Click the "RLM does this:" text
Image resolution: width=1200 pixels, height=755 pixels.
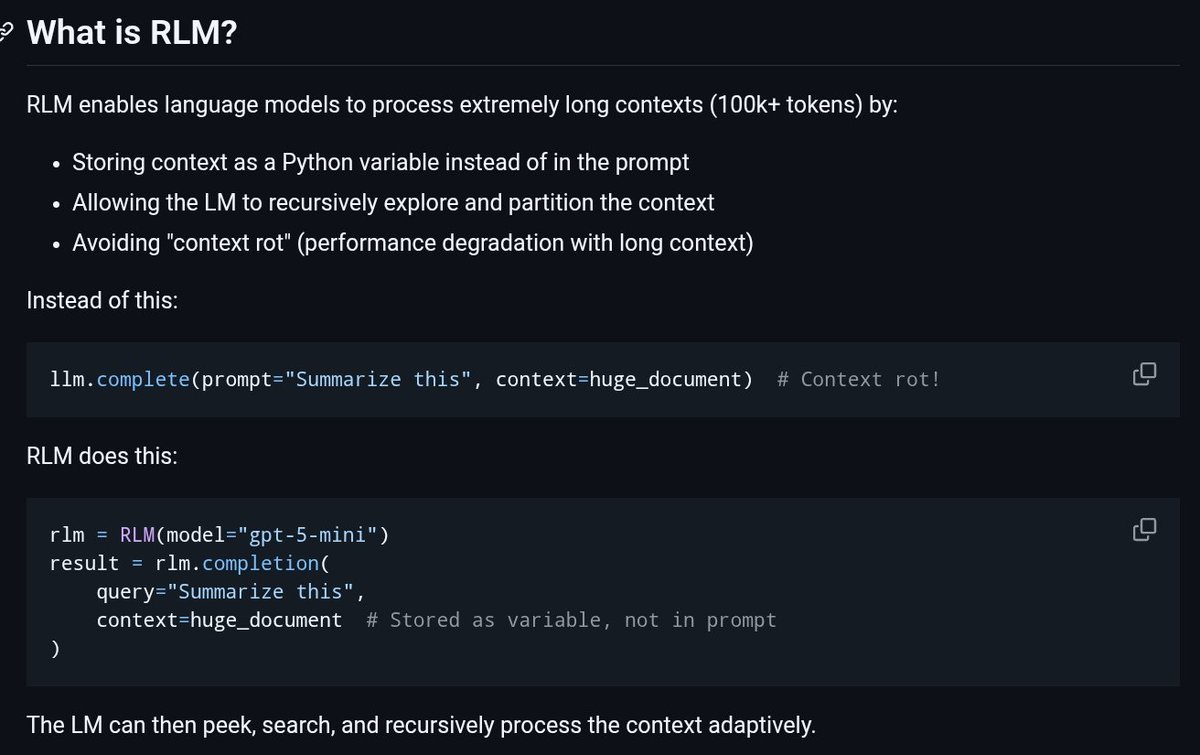click(102, 457)
